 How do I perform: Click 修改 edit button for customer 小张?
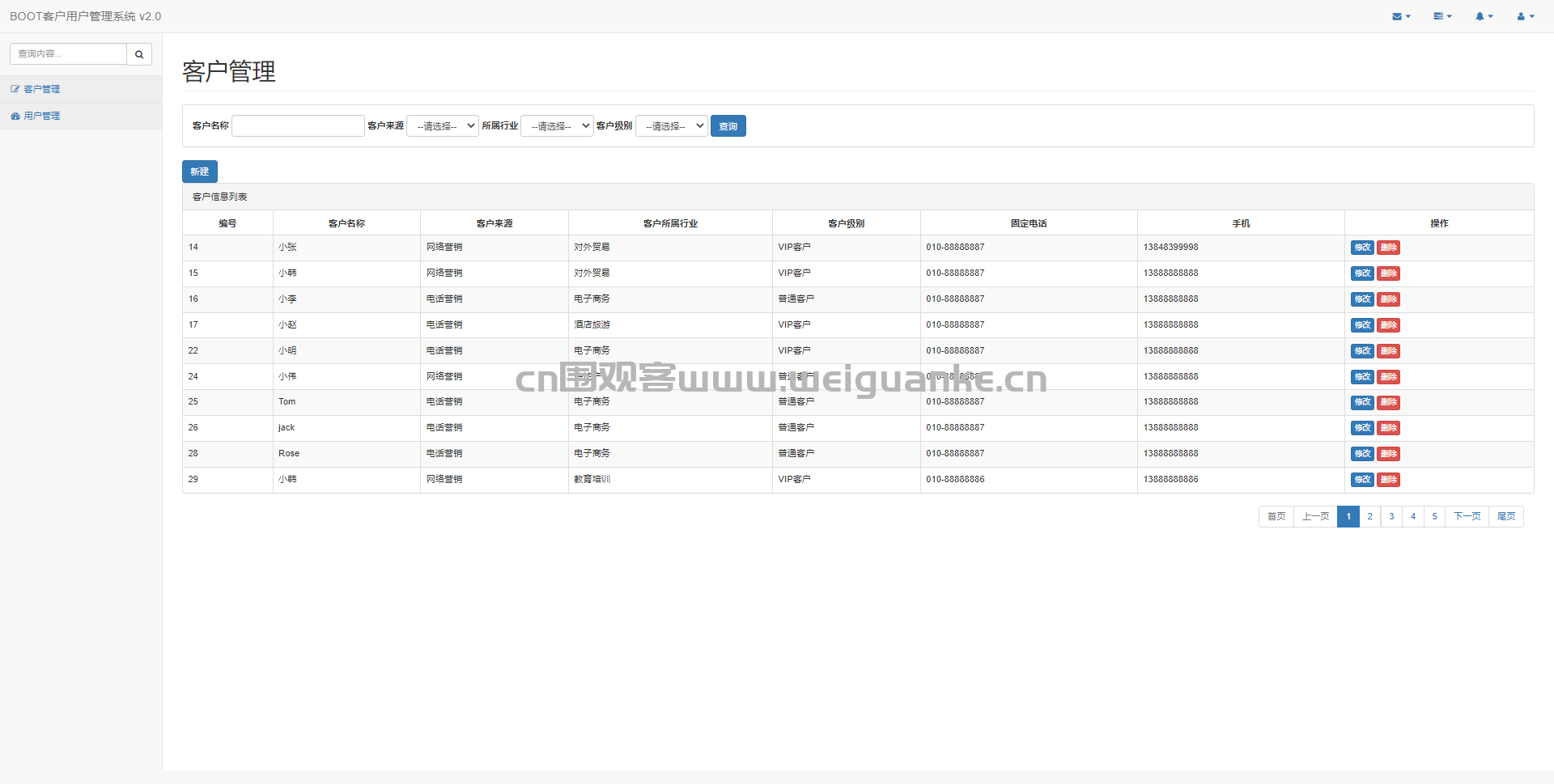pos(1362,248)
